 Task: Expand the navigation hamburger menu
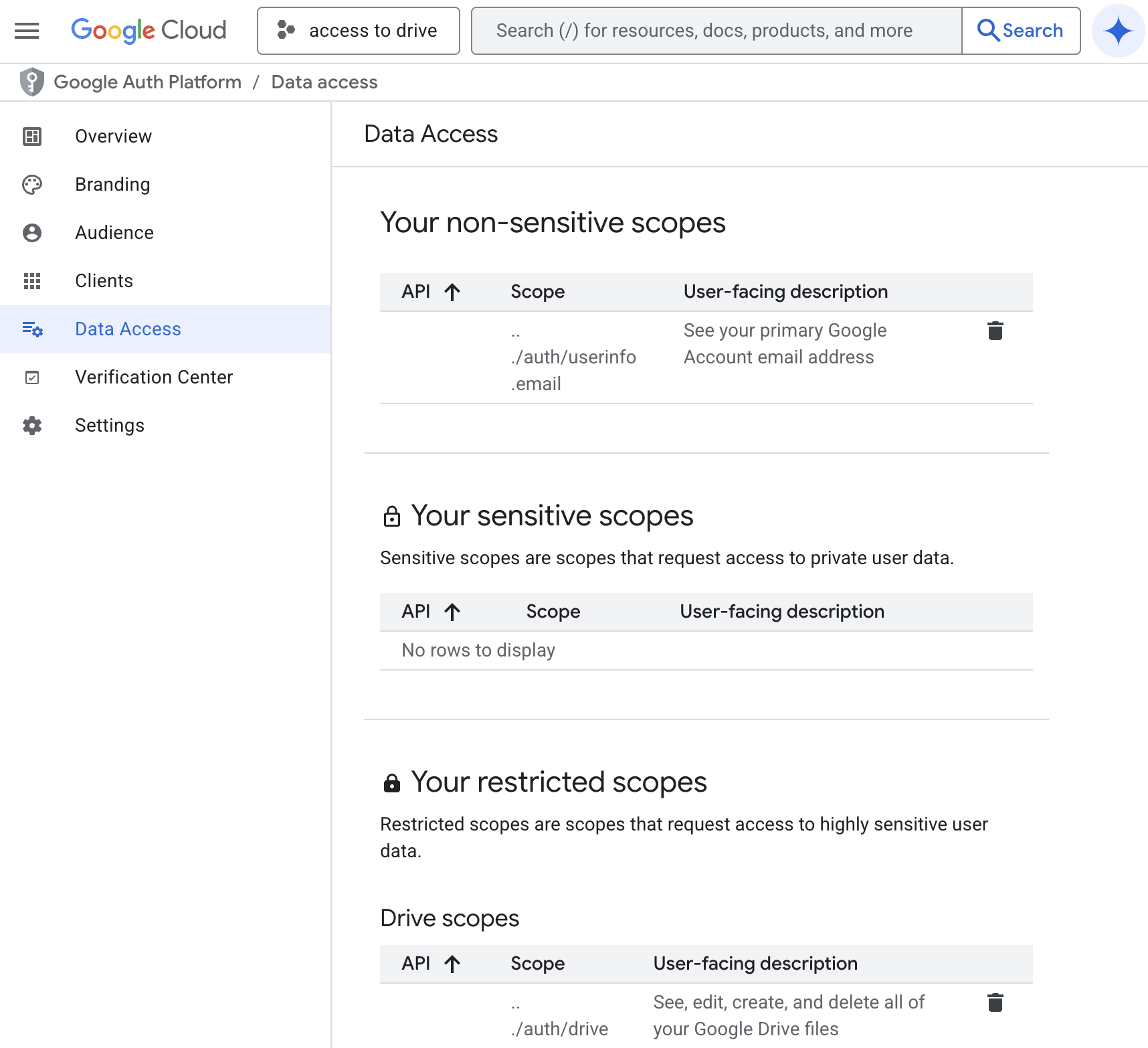pos(26,31)
